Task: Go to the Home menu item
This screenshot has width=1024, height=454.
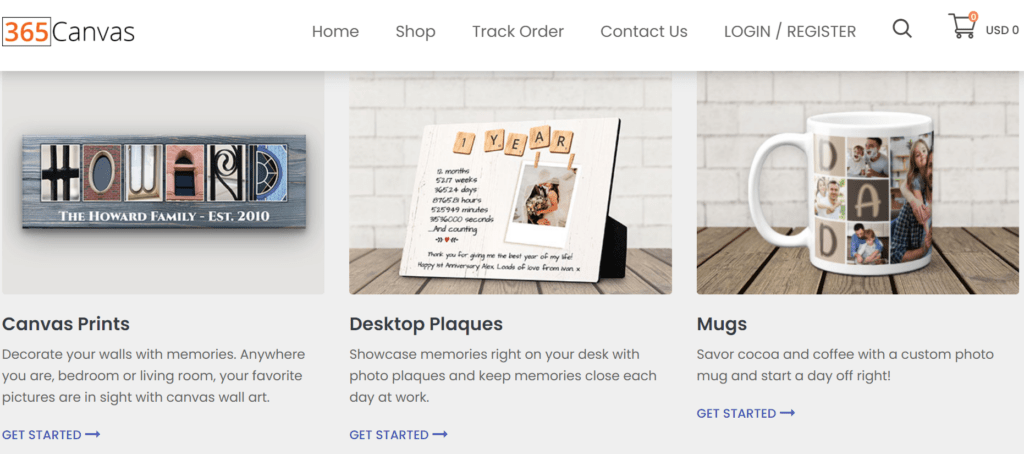Action: pyautogui.click(x=335, y=31)
